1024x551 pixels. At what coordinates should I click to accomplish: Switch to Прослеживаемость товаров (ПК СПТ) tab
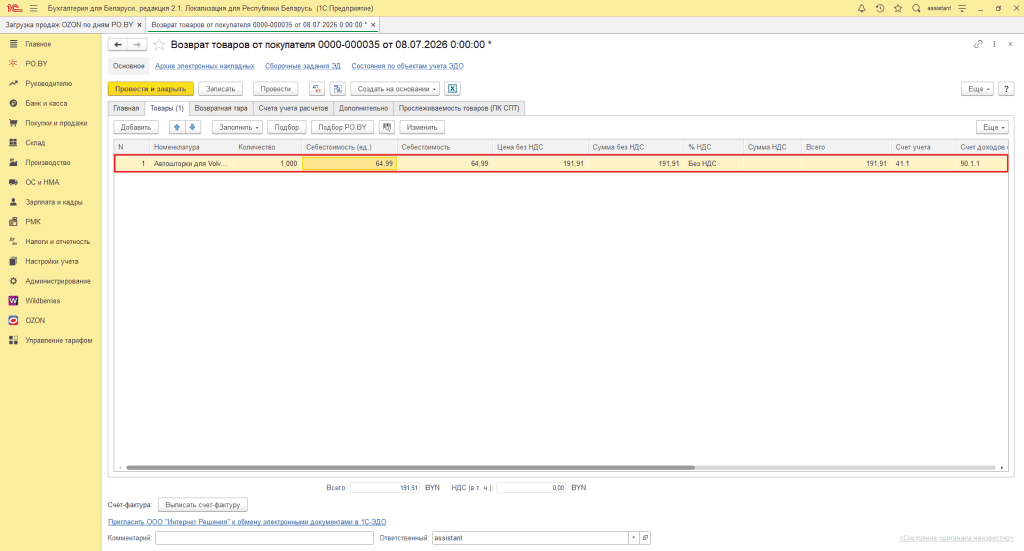(459, 108)
